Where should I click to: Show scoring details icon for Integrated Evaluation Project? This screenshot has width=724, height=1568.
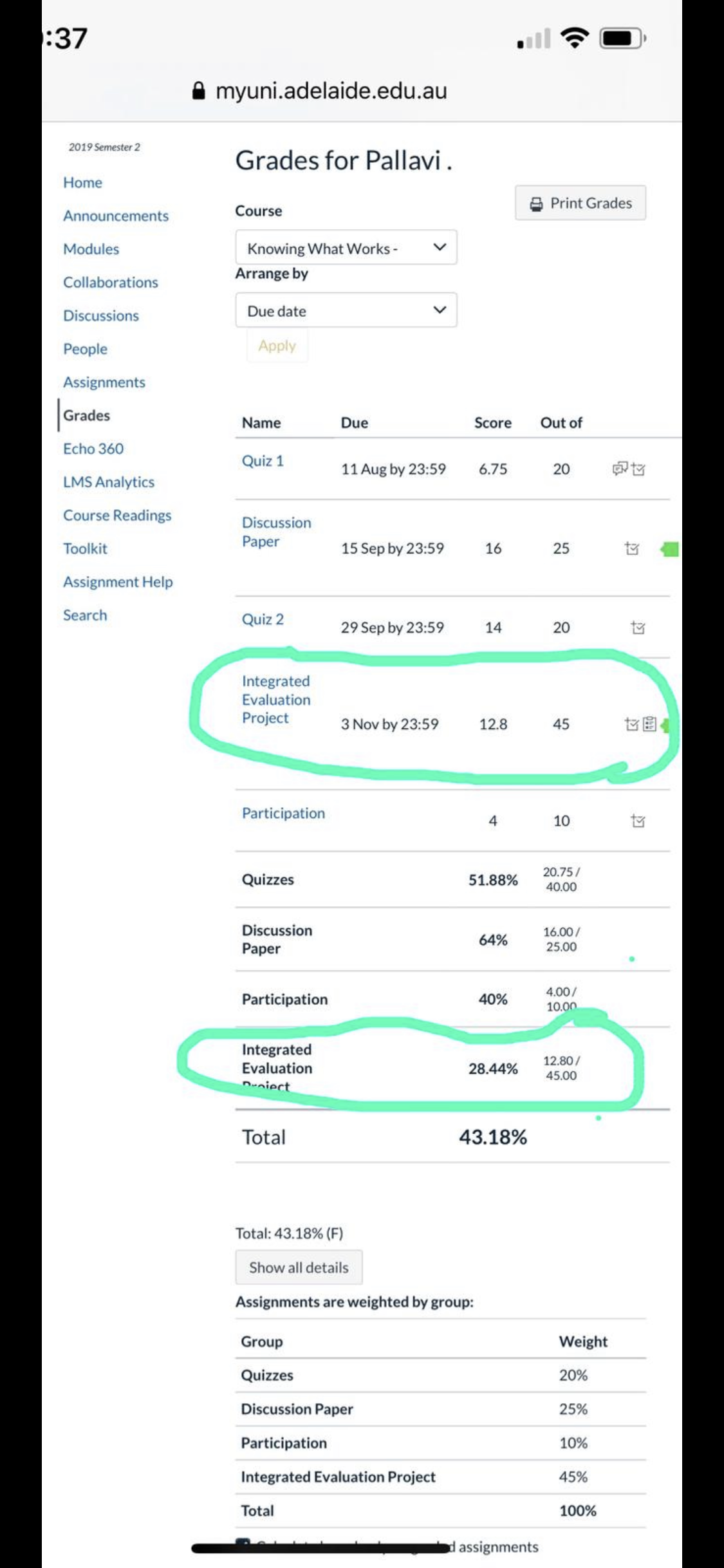click(x=632, y=724)
